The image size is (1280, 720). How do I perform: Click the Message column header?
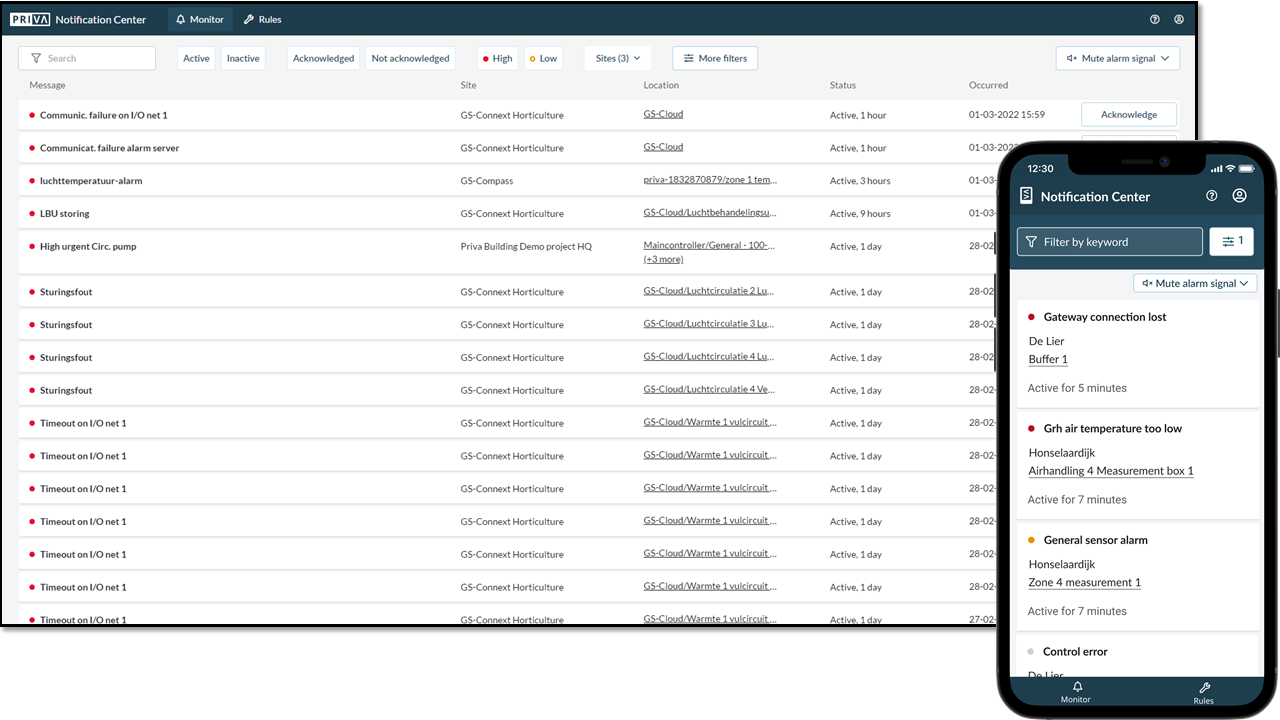[47, 85]
